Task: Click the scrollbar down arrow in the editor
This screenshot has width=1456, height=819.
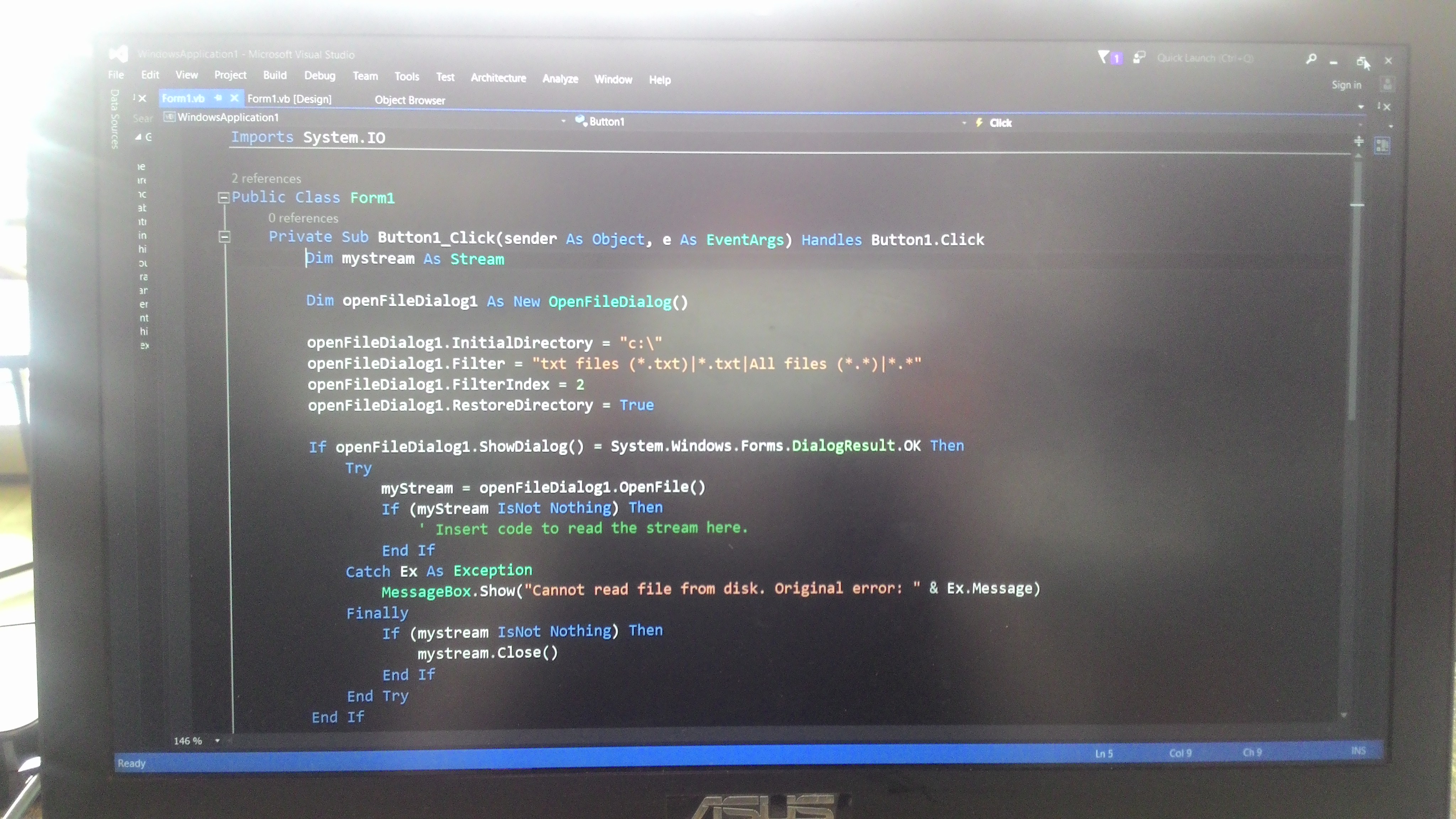Action: [1344, 716]
